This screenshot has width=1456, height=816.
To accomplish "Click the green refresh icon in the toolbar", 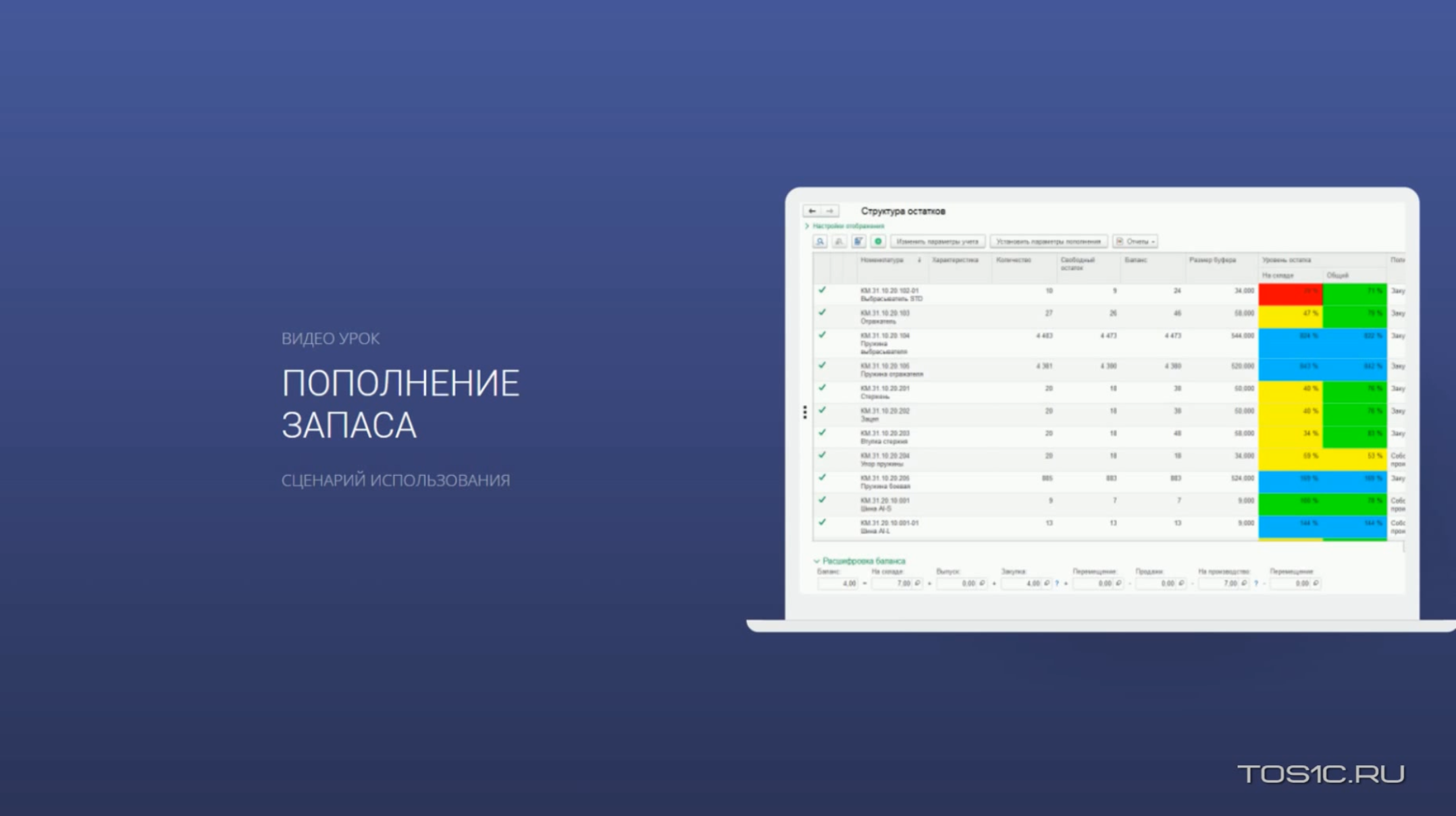I will pyautogui.click(x=879, y=242).
